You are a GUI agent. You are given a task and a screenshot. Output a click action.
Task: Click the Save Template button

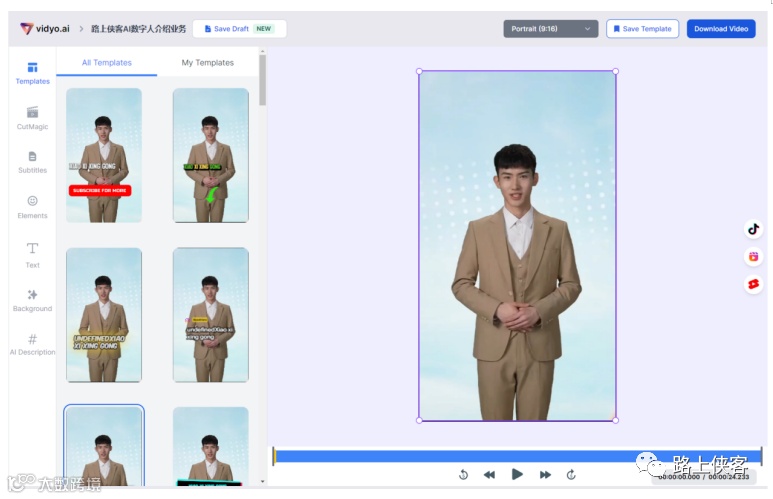pos(642,29)
